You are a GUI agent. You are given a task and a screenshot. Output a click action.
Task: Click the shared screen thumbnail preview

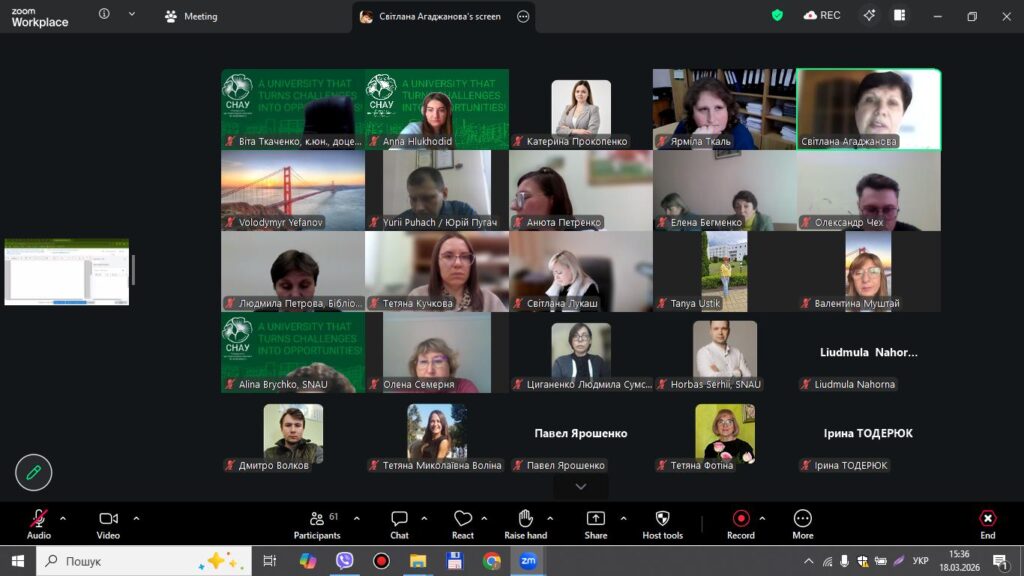[67, 272]
